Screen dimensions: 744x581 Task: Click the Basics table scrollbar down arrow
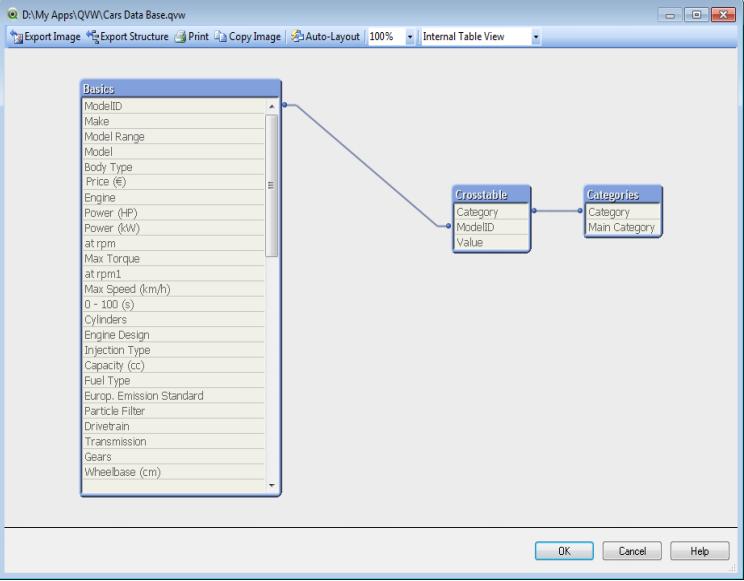(271, 485)
